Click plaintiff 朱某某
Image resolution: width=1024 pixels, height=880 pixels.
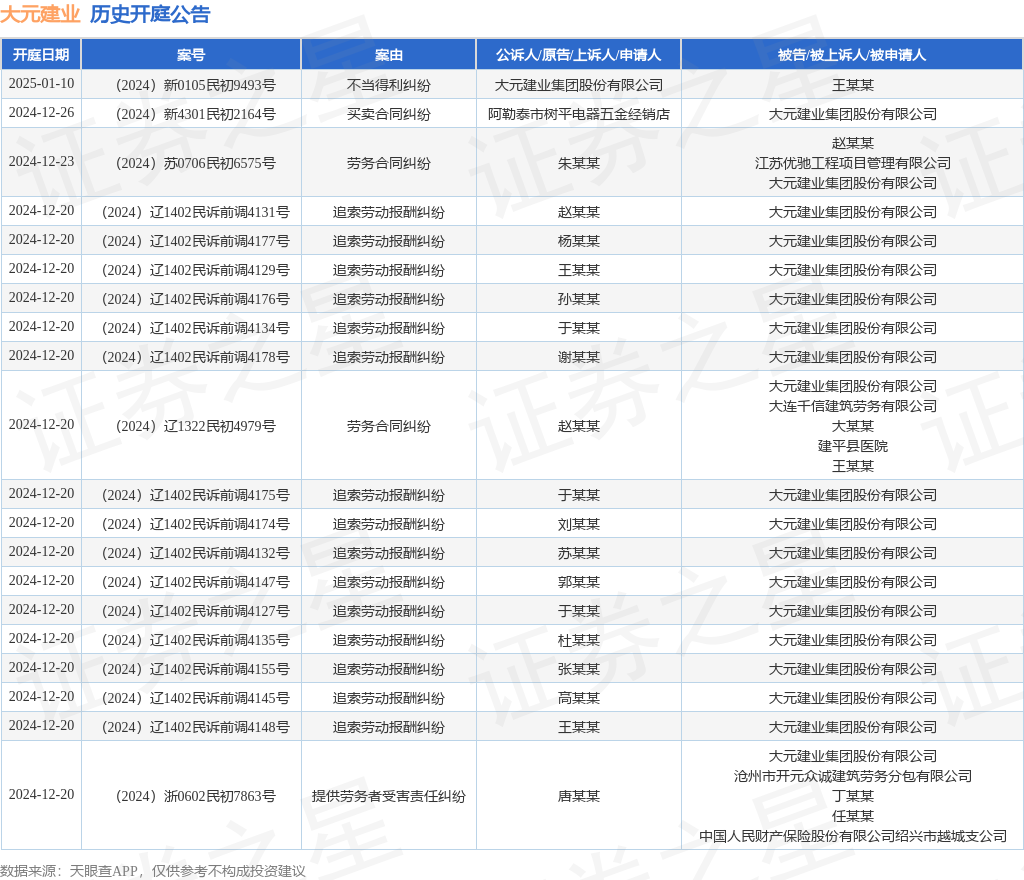coord(579,163)
